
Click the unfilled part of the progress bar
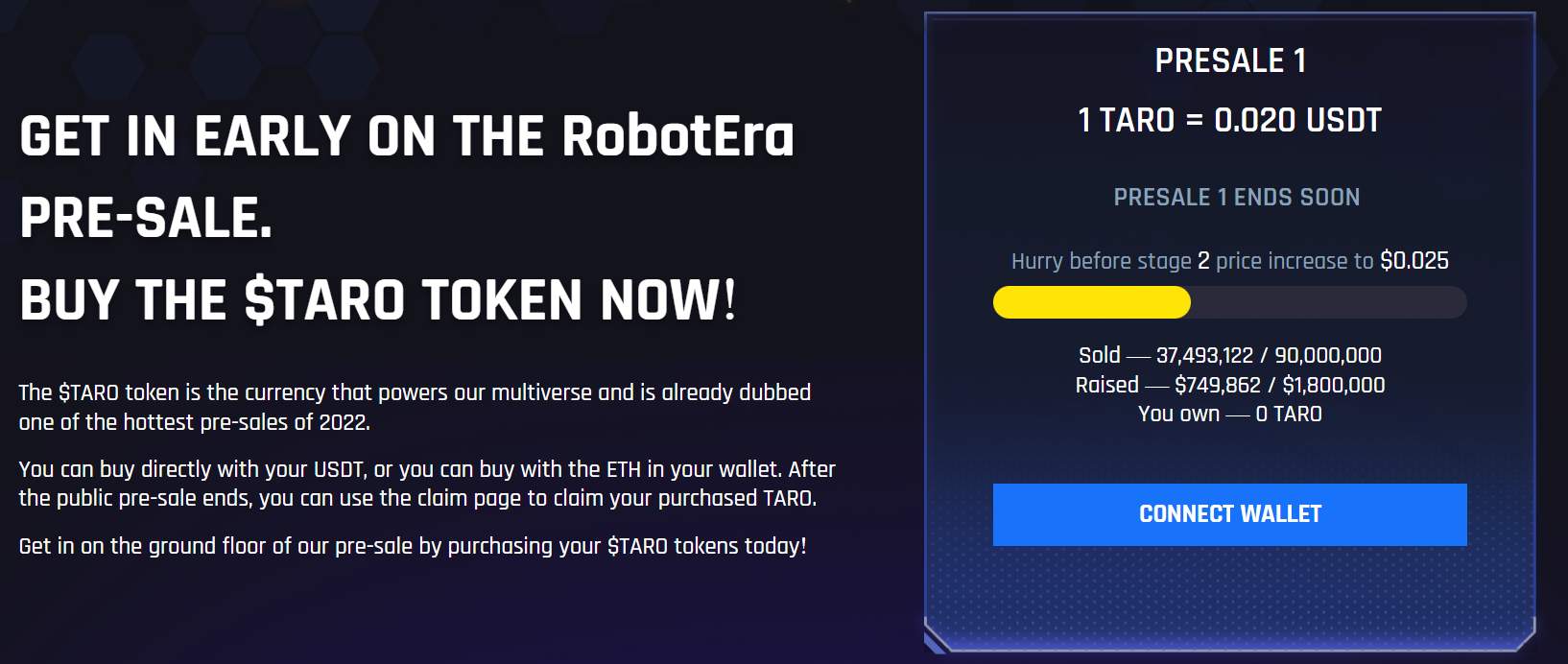[1329, 302]
